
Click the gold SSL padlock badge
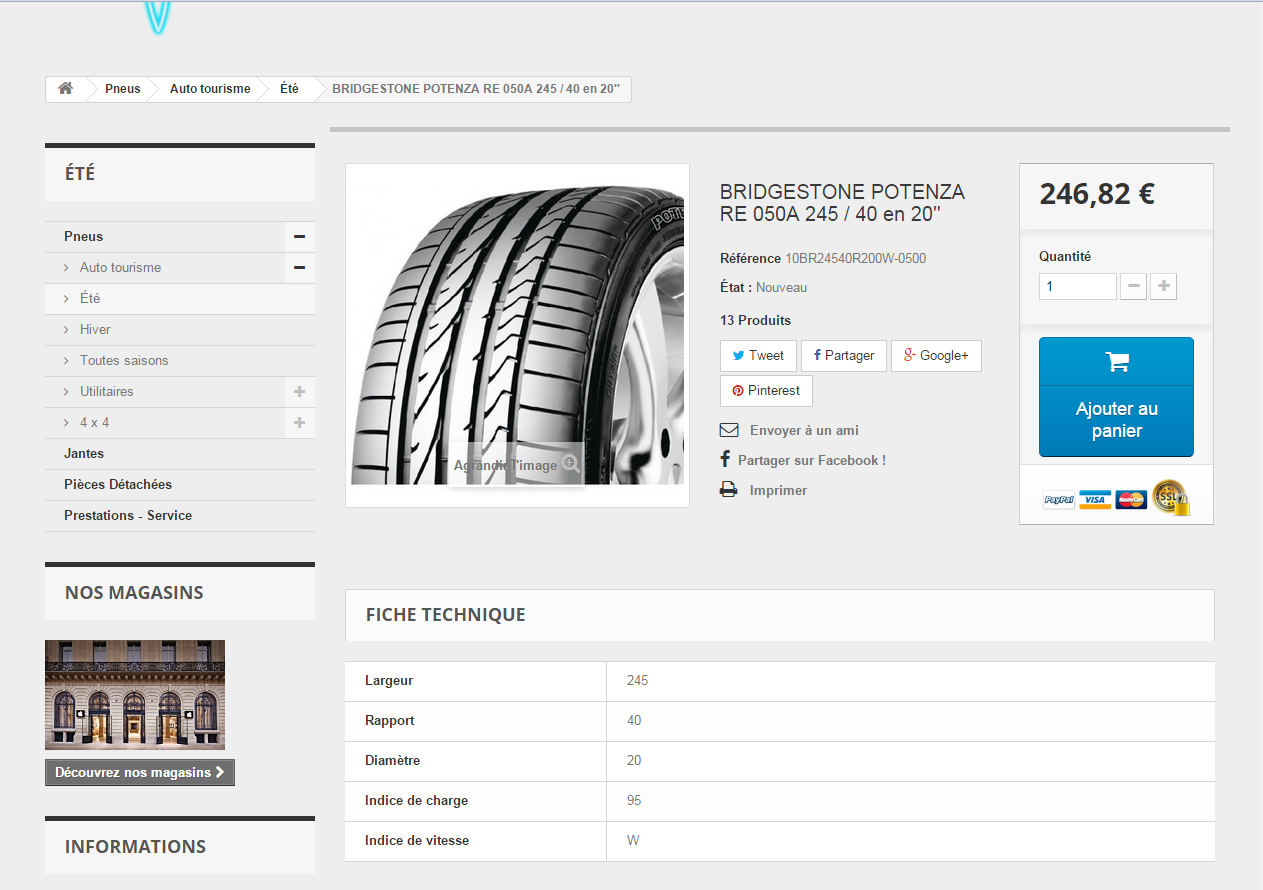pyautogui.click(x=1170, y=498)
